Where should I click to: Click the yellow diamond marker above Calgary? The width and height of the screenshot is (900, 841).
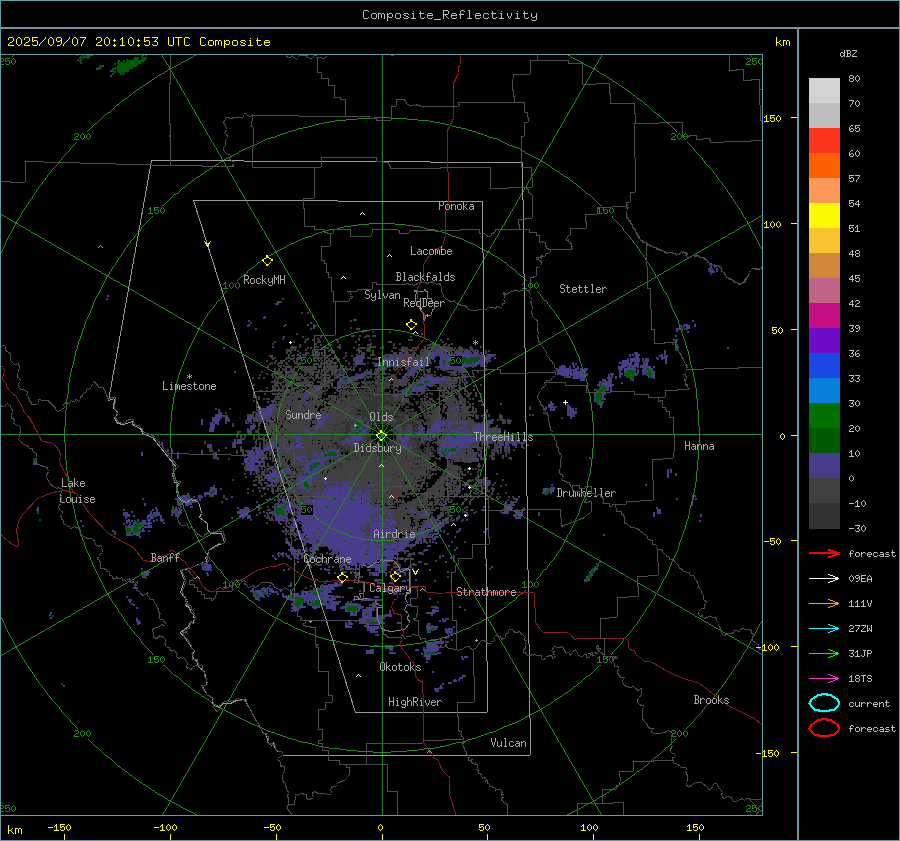point(395,576)
